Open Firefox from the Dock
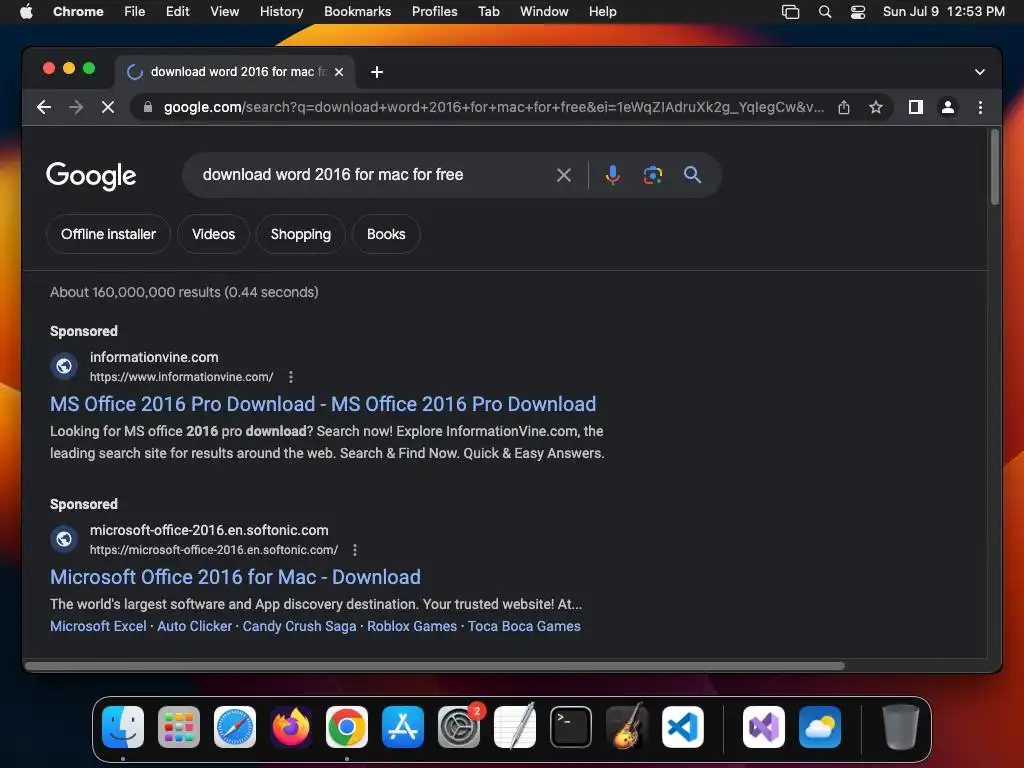 [x=291, y=727]
